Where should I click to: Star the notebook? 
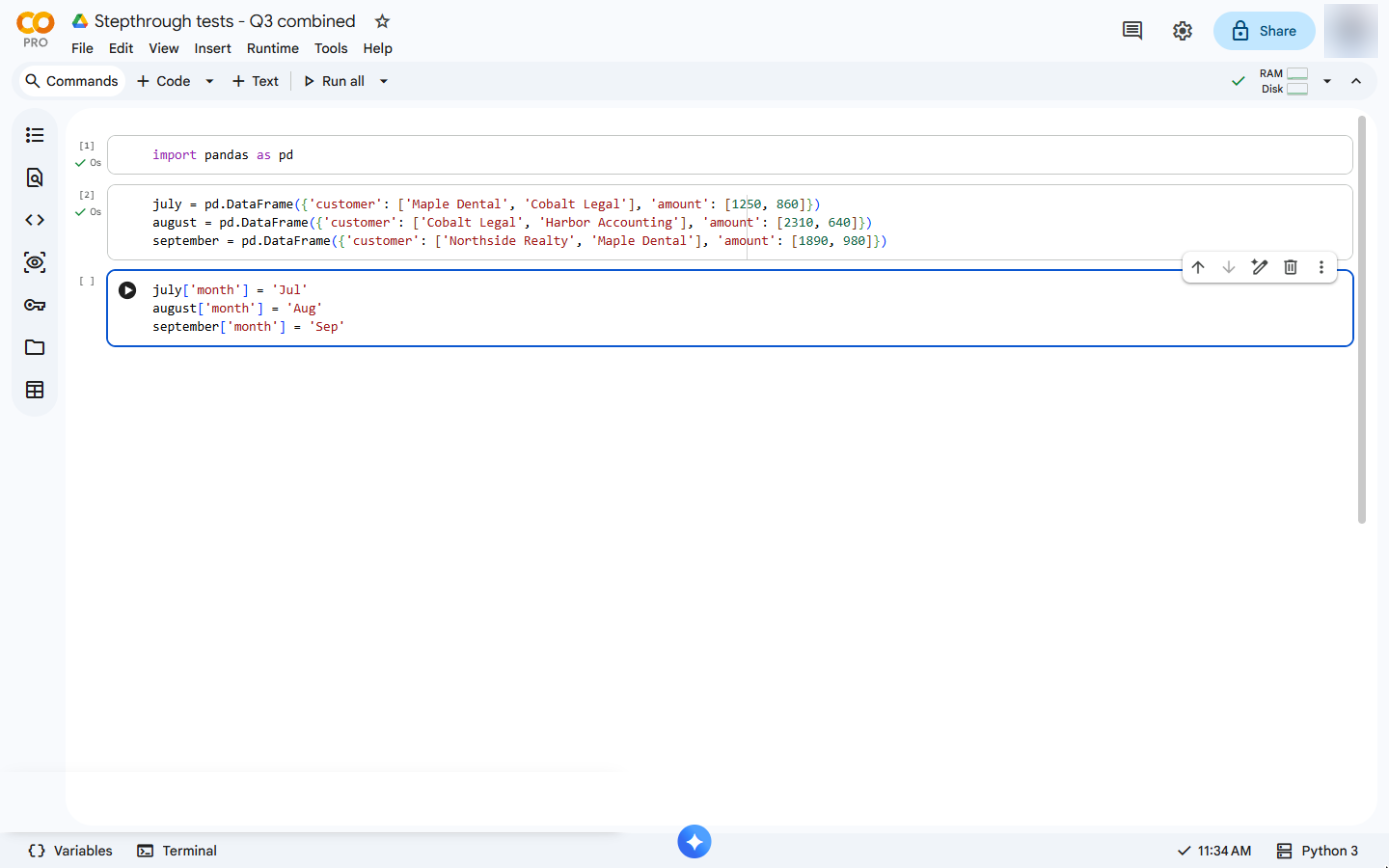coord(382,21)
